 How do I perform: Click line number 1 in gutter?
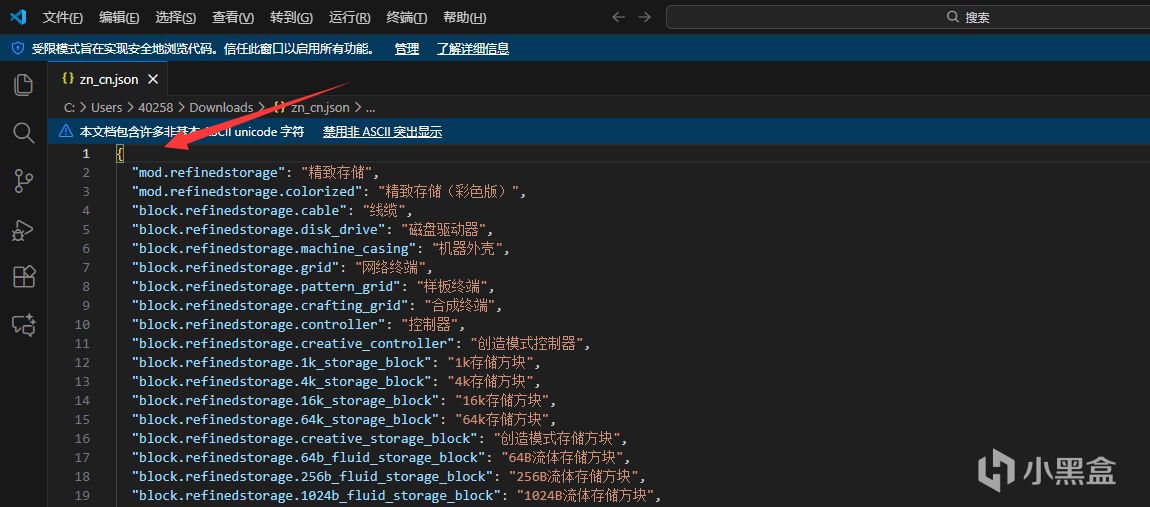86,153
